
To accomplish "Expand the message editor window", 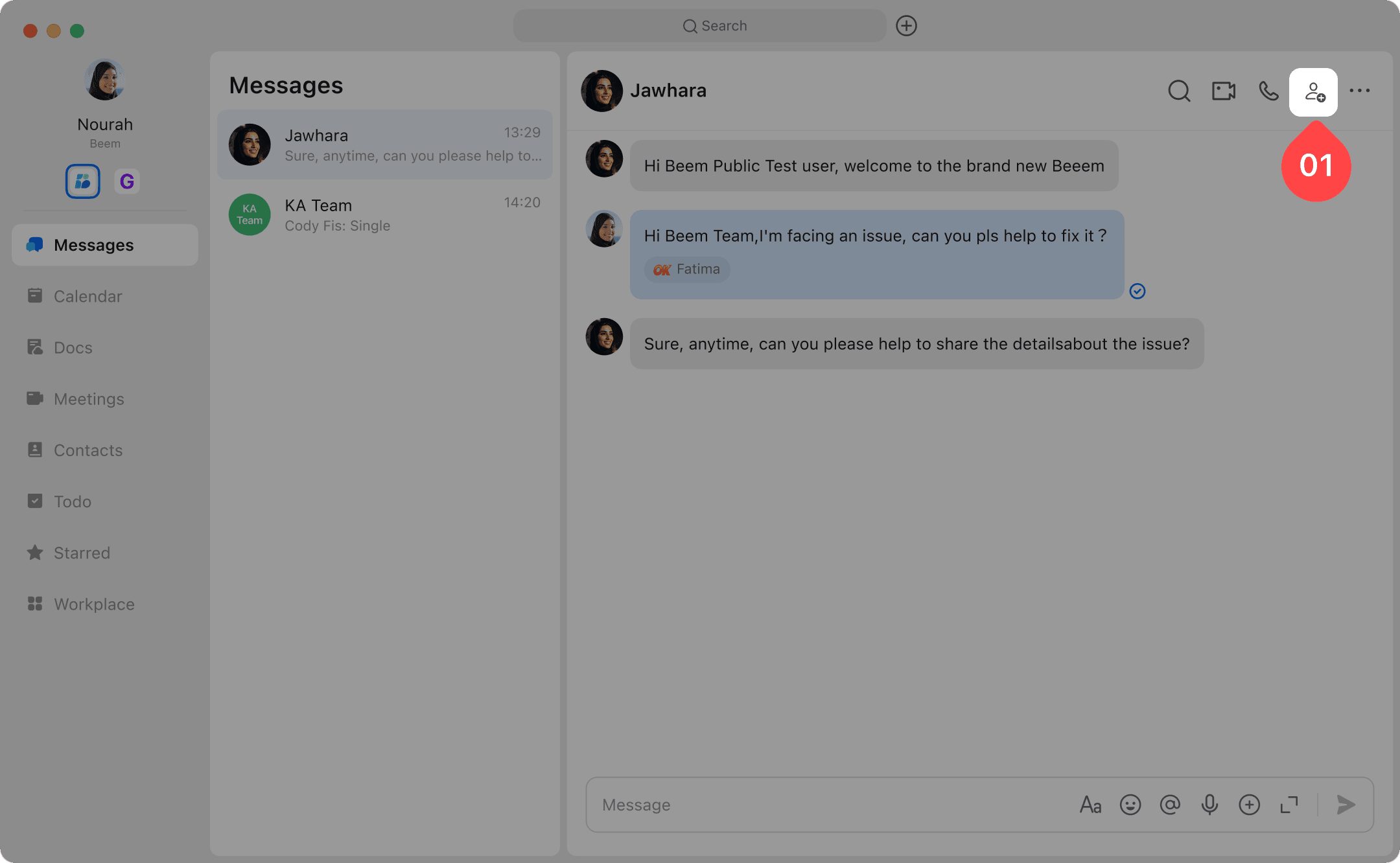I will 1289,805.
